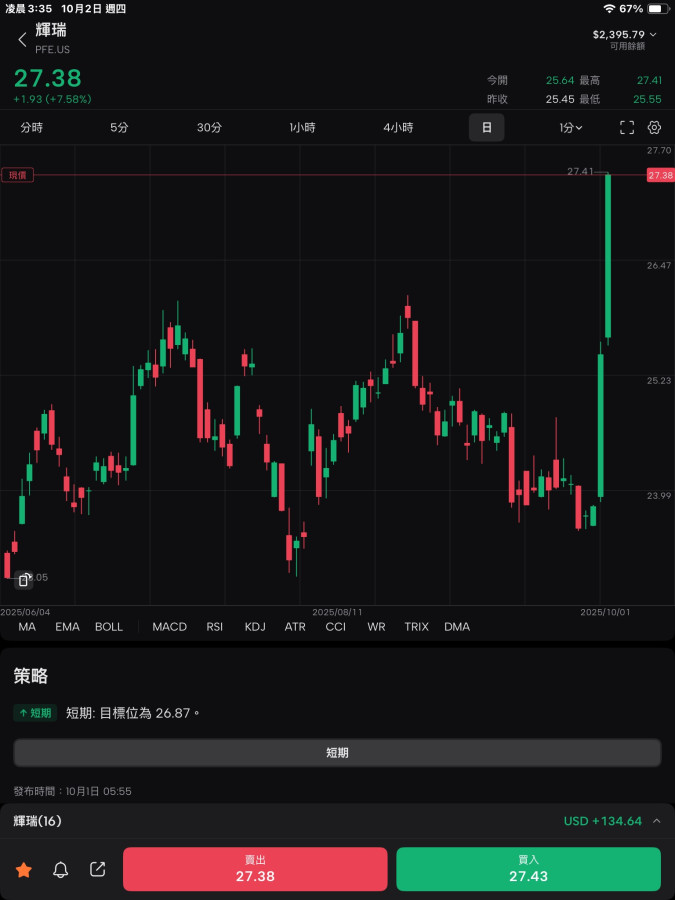The image size is (675, 900).
Task: Tap the rotate icon on chart corner
Action: coord(24,579)
